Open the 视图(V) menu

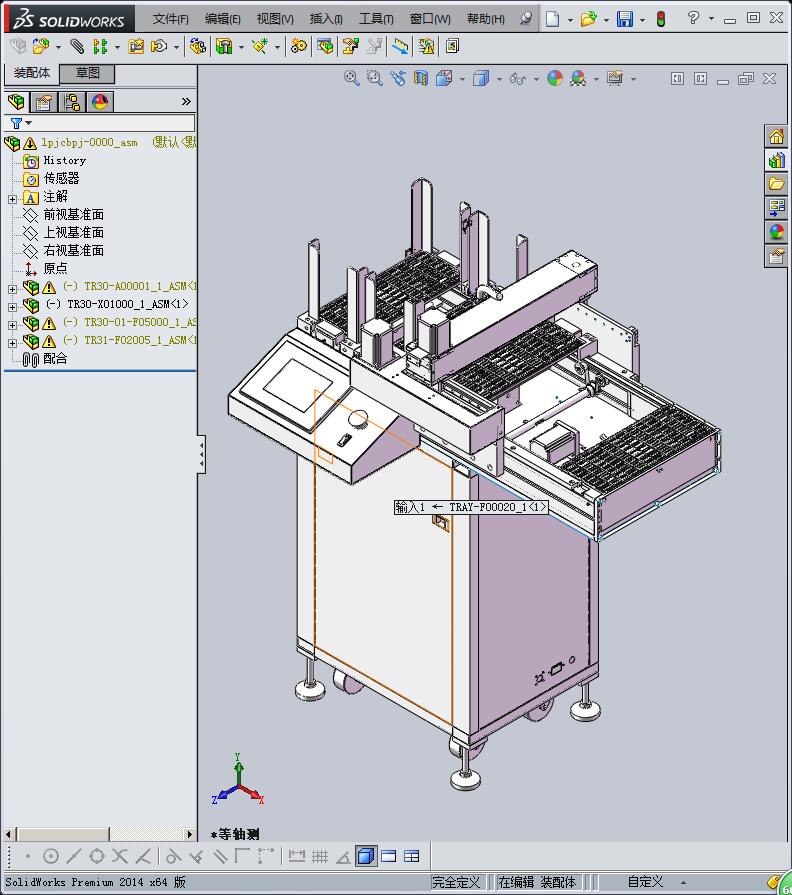[x=275, y=19]
